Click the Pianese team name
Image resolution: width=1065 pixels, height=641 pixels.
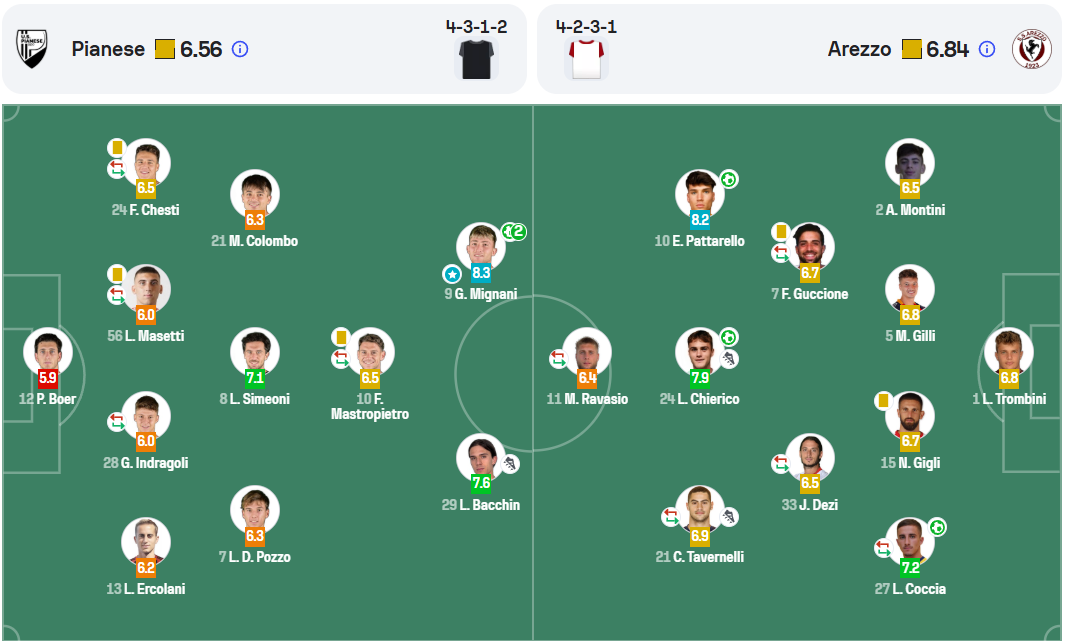point(108,49)
